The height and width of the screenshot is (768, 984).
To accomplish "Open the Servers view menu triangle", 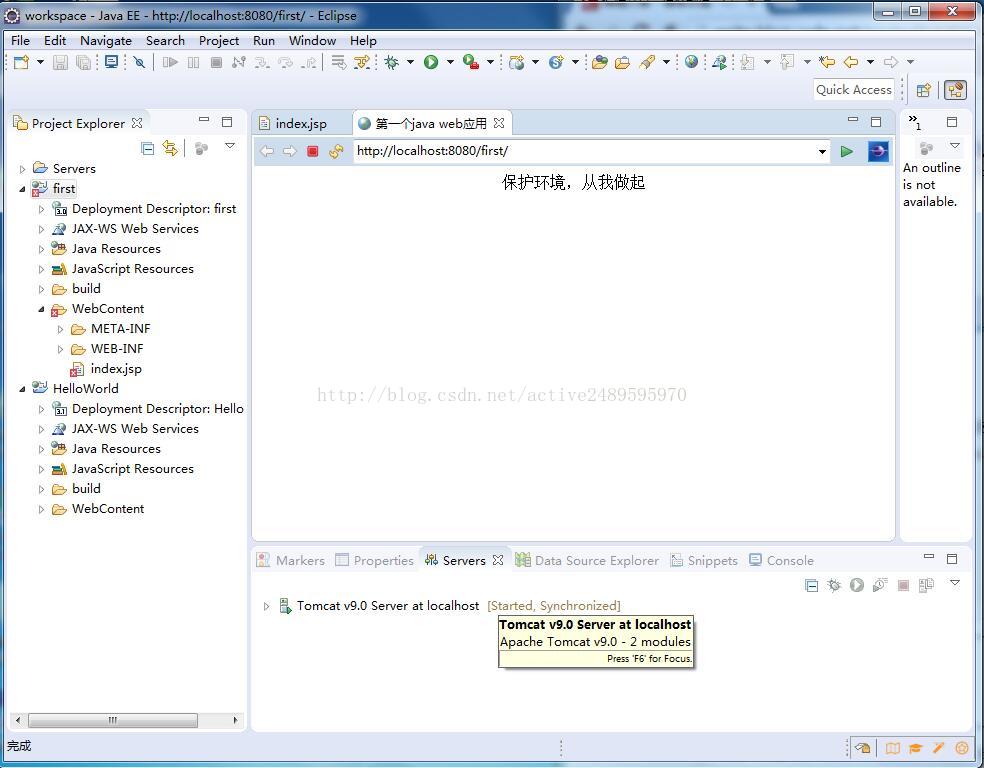I will click(955, 584).
